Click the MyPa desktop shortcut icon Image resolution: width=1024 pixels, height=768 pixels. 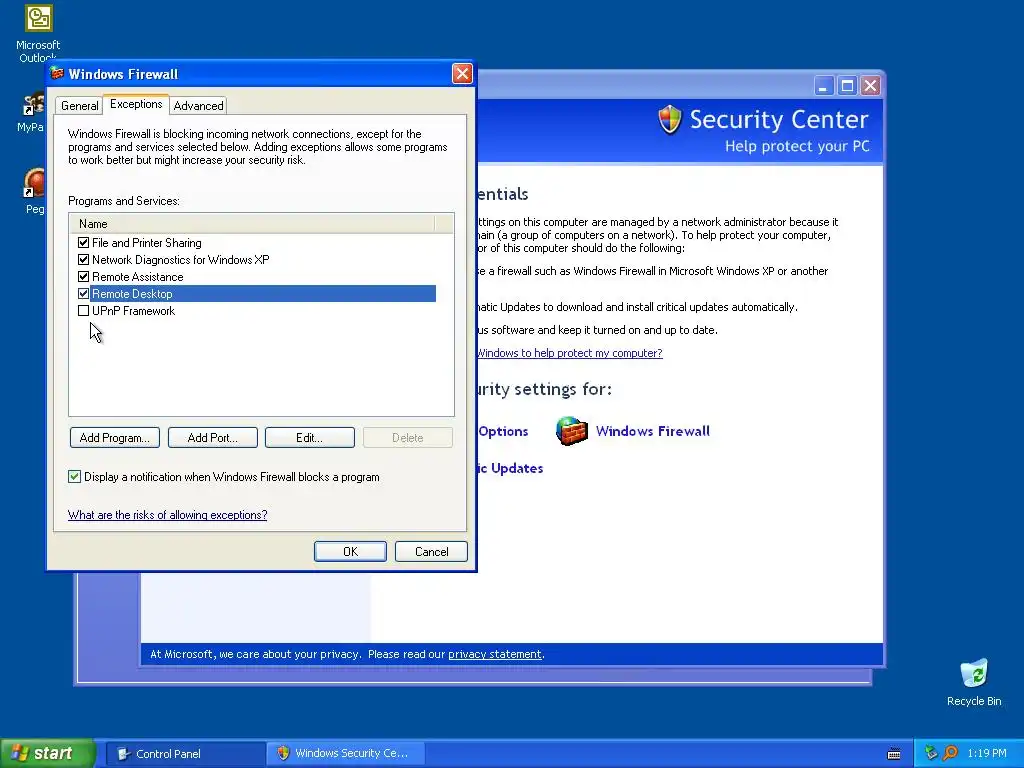(x=33, y=104)
